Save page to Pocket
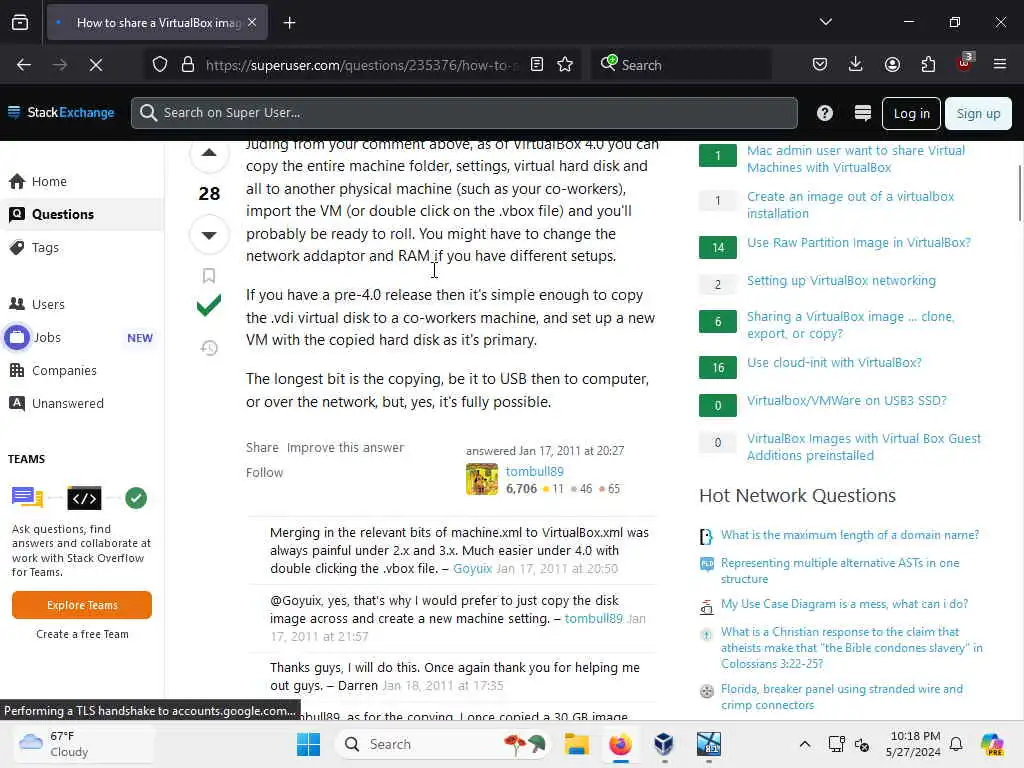This screenshot has width=1024, height=768. (820, 65)
